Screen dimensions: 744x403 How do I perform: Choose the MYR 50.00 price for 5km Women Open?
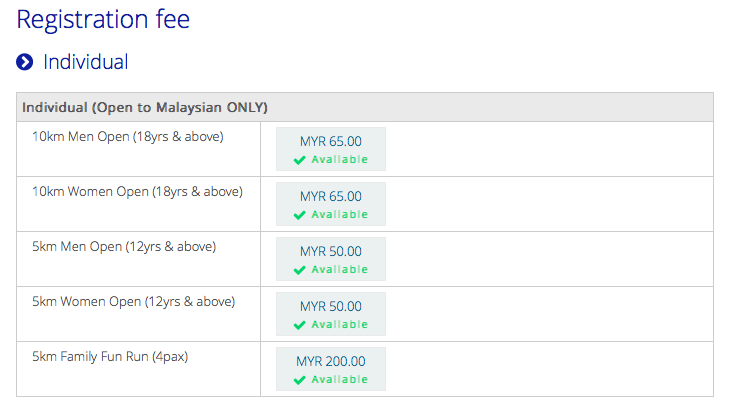click(x=331, y=306)
